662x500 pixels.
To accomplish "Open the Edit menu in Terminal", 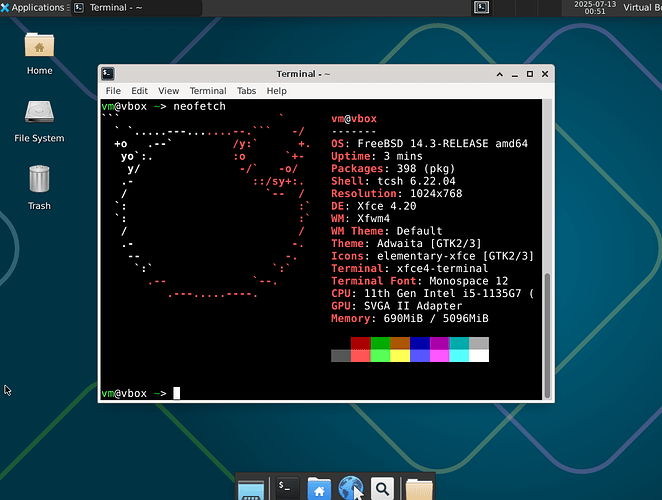I will 139,91.
